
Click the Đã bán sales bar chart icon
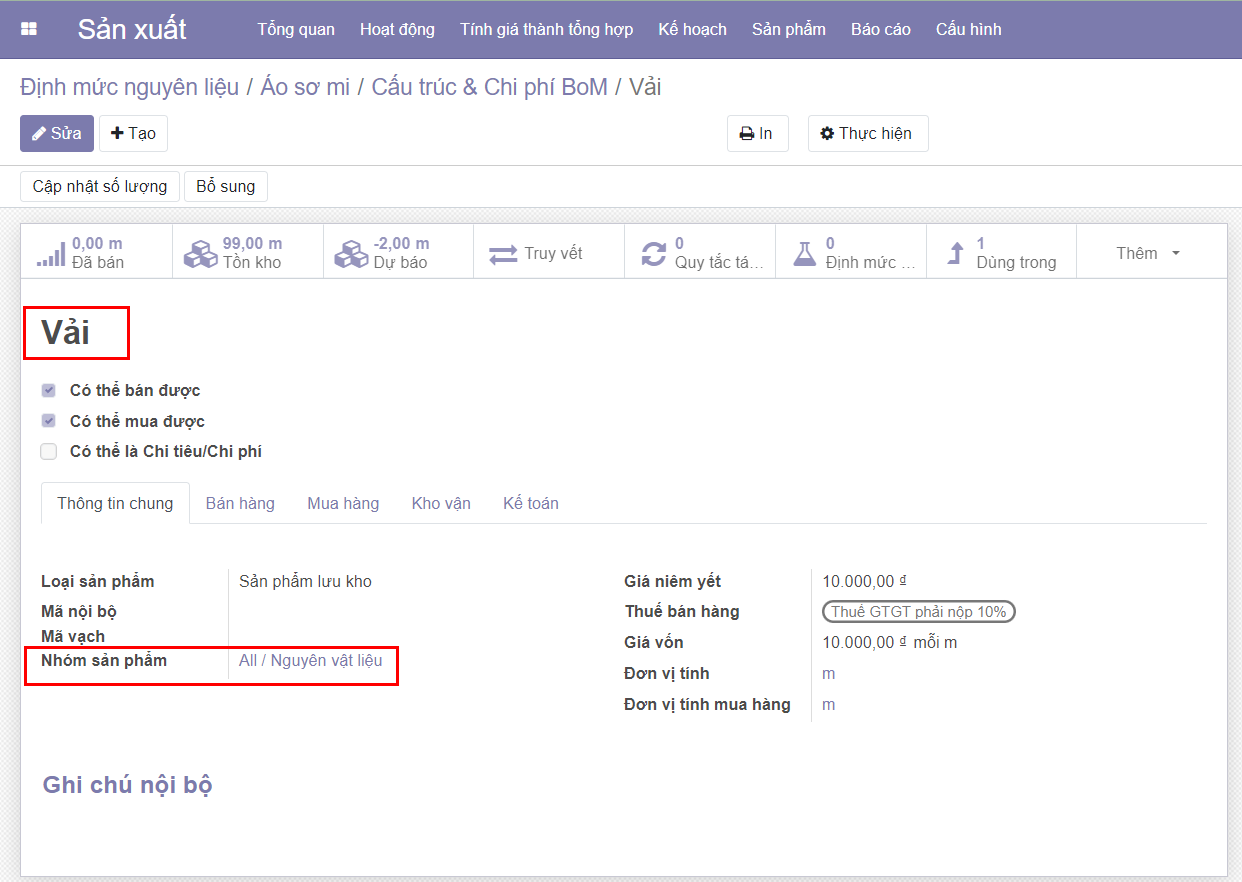pyautogui.click(x=51, y=254)
